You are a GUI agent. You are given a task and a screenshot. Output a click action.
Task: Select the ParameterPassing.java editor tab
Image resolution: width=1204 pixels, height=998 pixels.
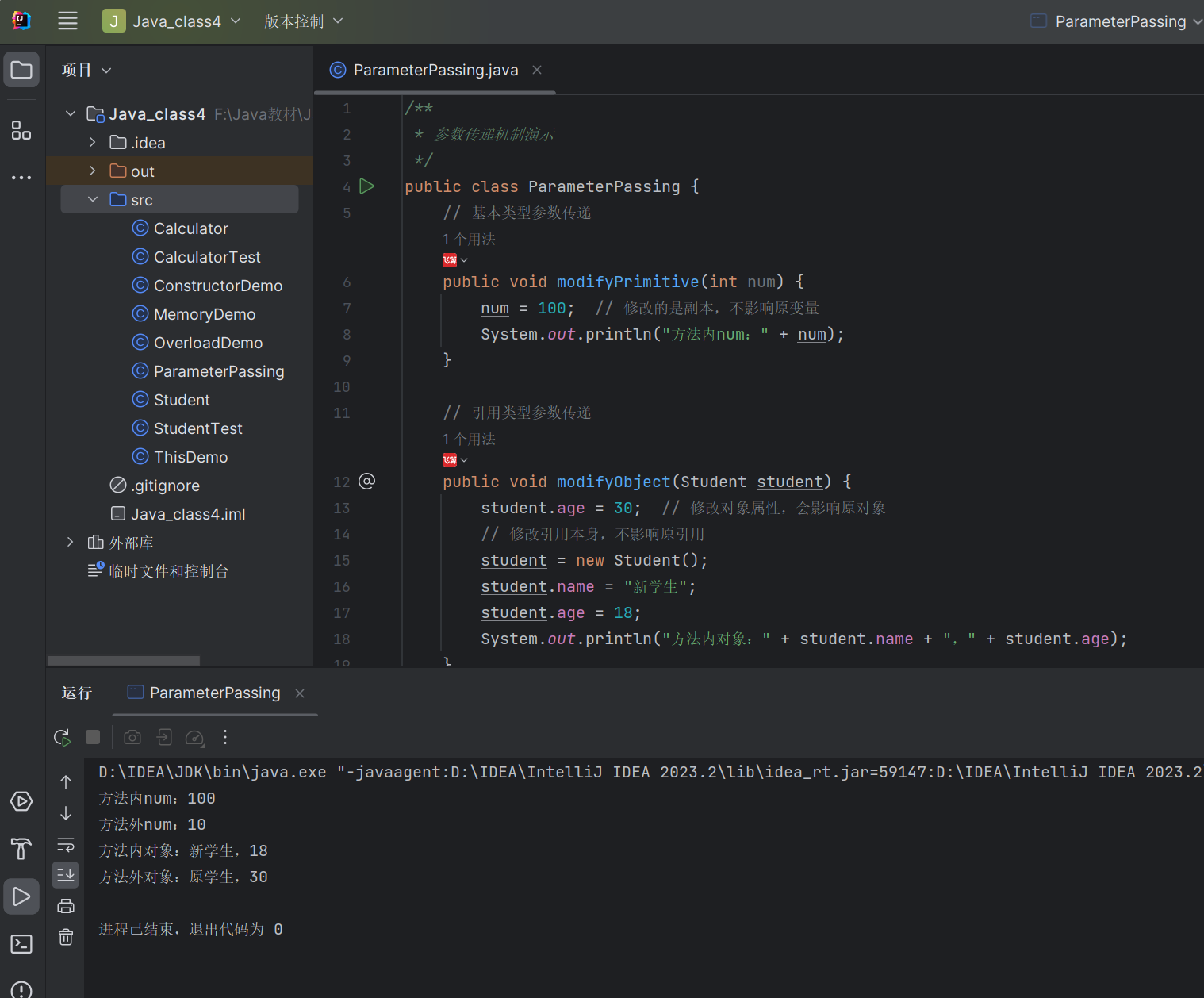pyautogui.click(x=435, y=70)
